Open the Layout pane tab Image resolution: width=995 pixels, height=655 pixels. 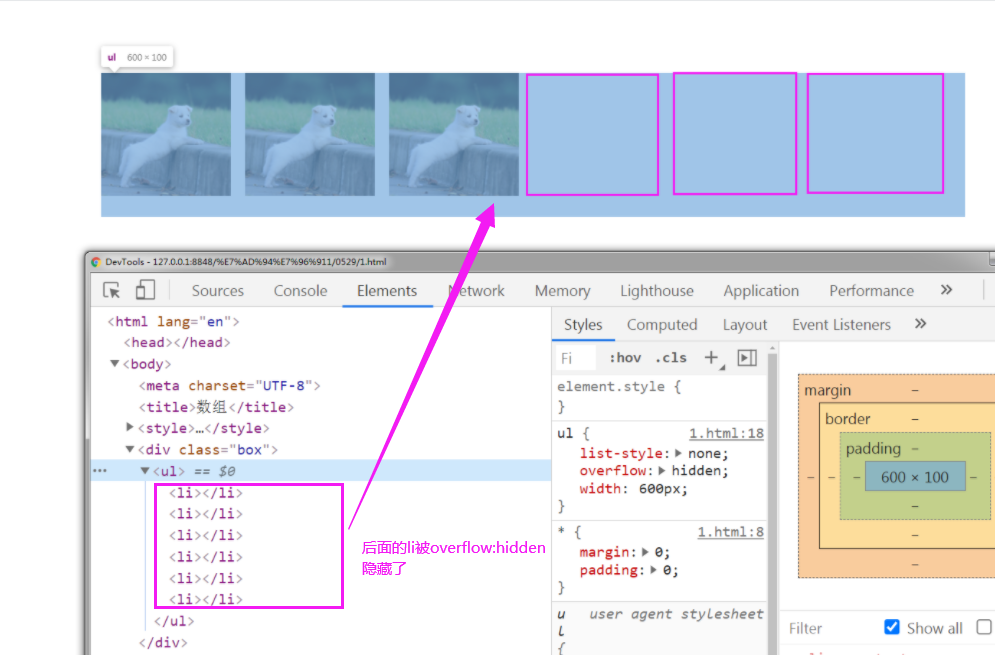tap(745, 325)
